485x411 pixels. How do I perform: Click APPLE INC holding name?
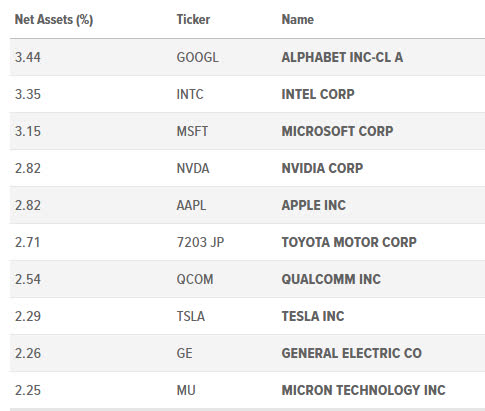point(314,205)
